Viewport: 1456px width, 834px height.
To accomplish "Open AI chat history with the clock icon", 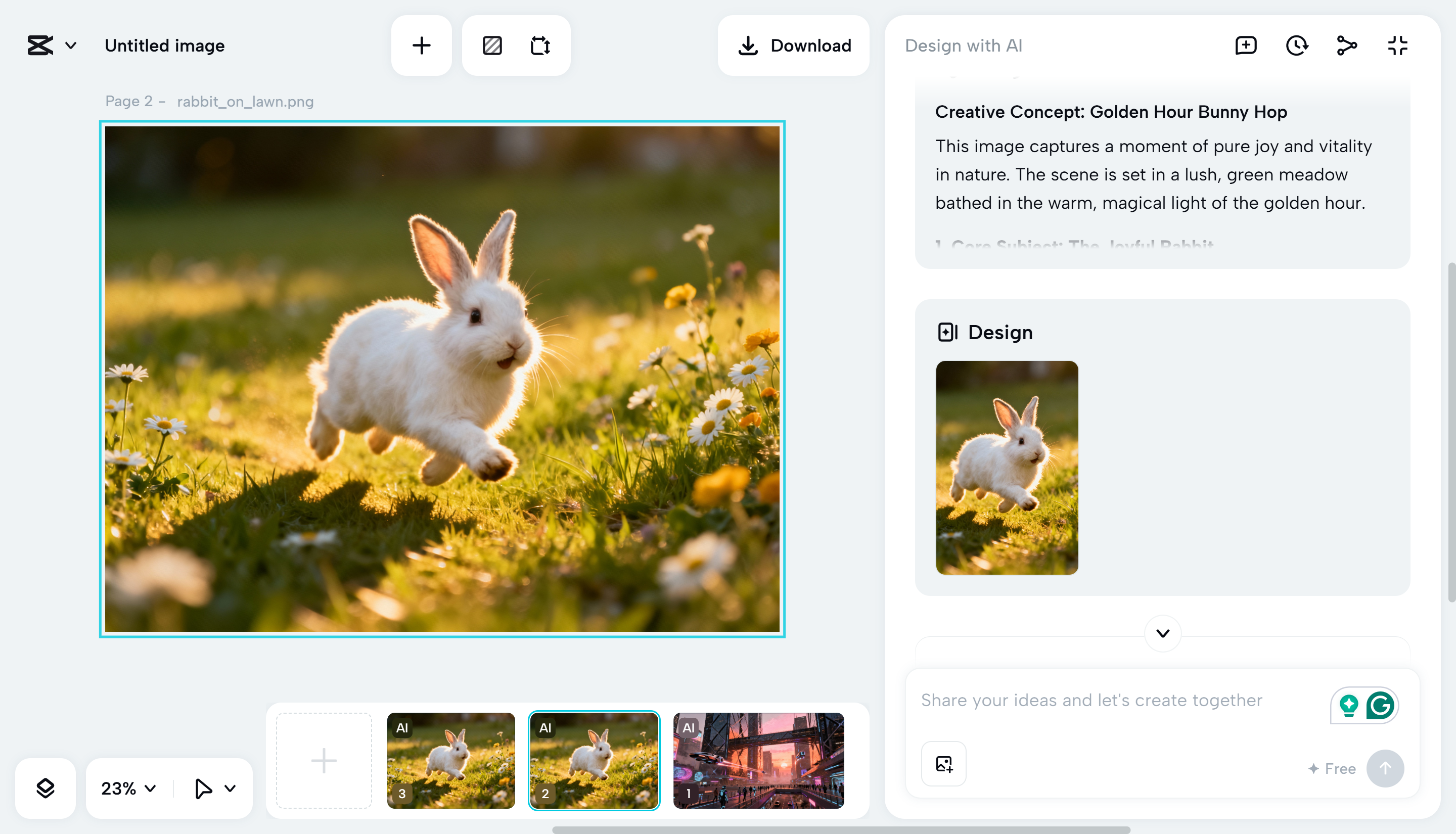I will coord(1296,45).
